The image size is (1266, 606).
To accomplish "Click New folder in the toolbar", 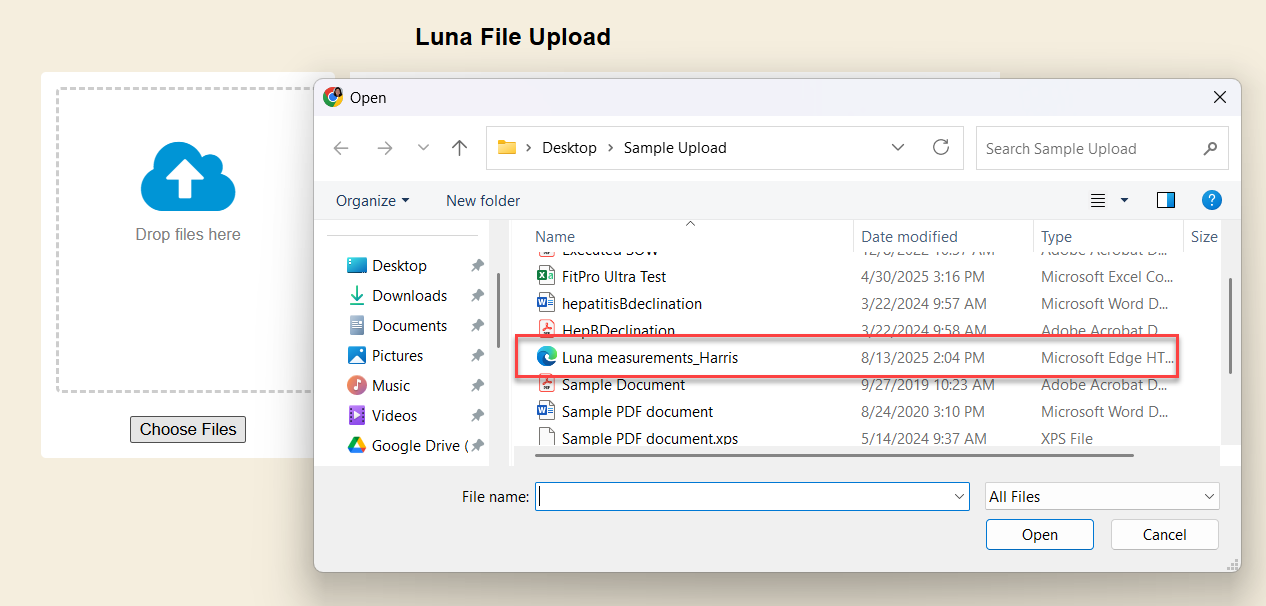I will (x=483, y=200).
